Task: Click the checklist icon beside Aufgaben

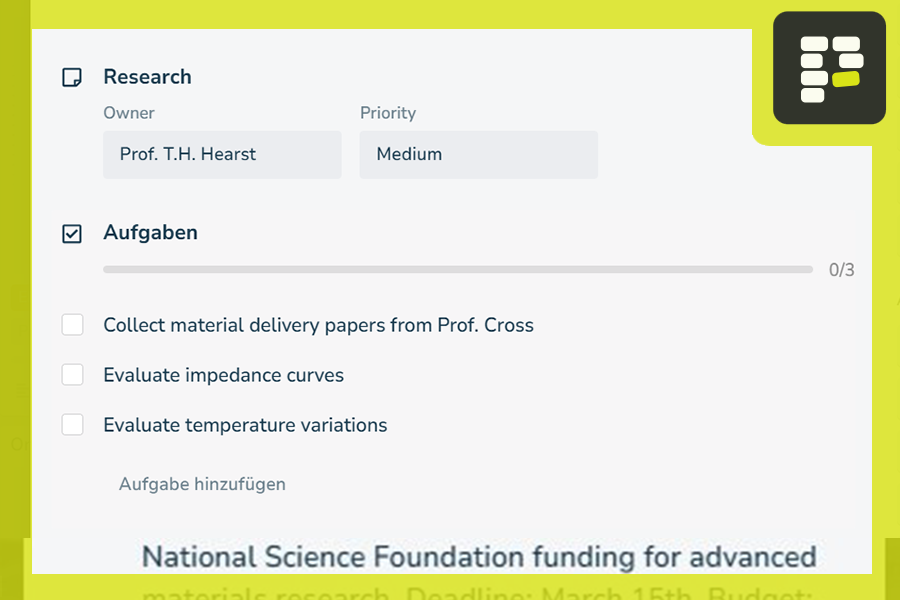Action: (x=72, y=233)
